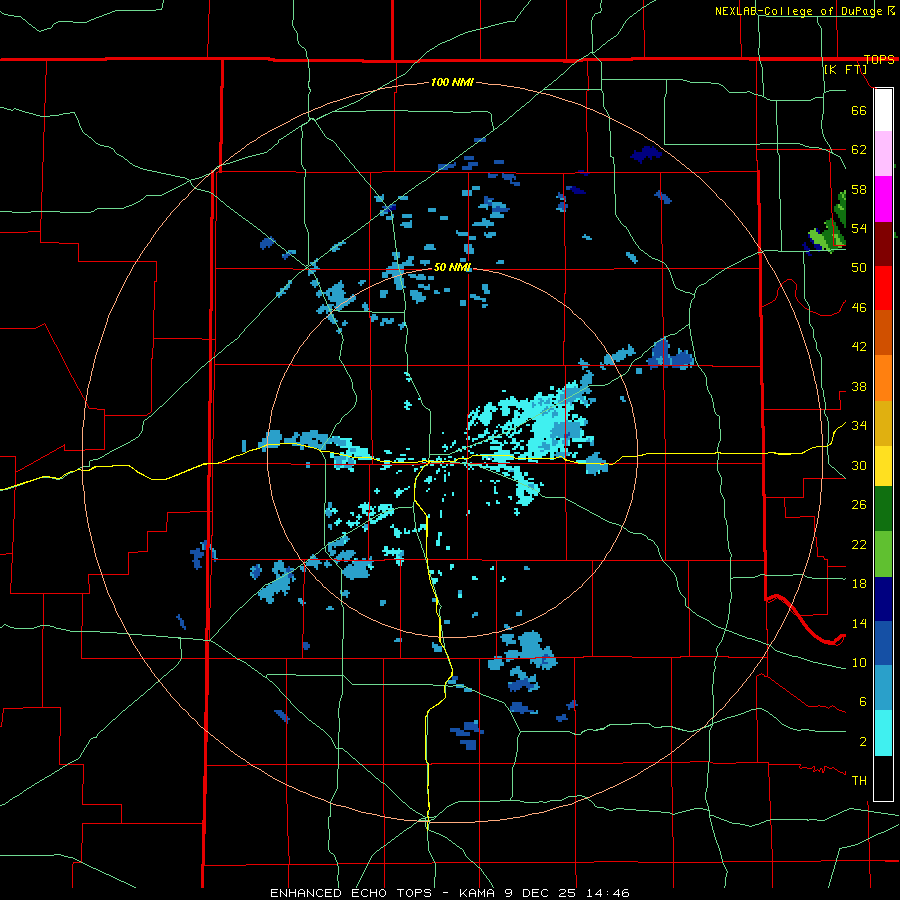
Task: Click the light green legend swatch
Action: tap(883, 554)
